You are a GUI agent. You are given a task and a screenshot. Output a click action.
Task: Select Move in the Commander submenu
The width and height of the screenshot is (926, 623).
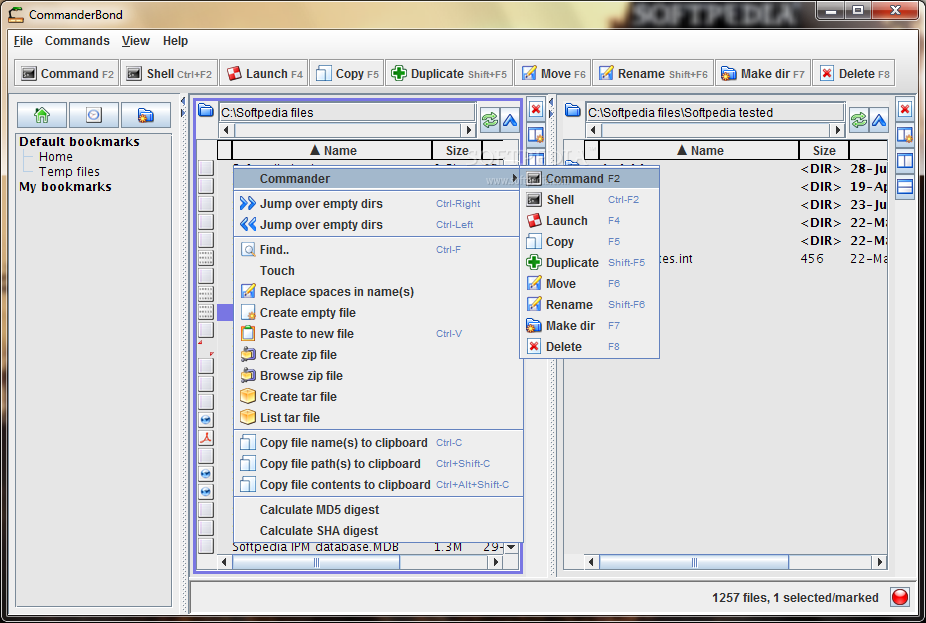coord(589,283)
